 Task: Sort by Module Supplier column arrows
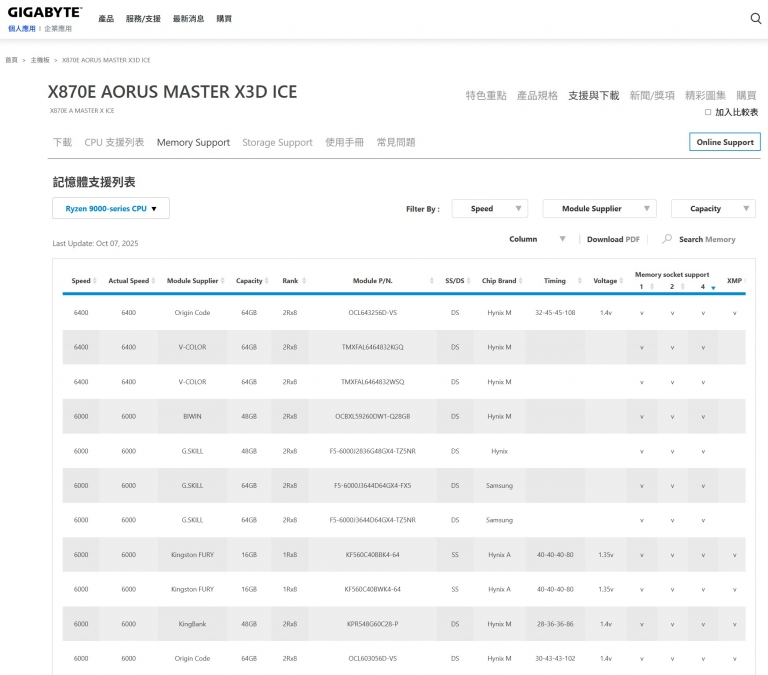click(223, 281)
